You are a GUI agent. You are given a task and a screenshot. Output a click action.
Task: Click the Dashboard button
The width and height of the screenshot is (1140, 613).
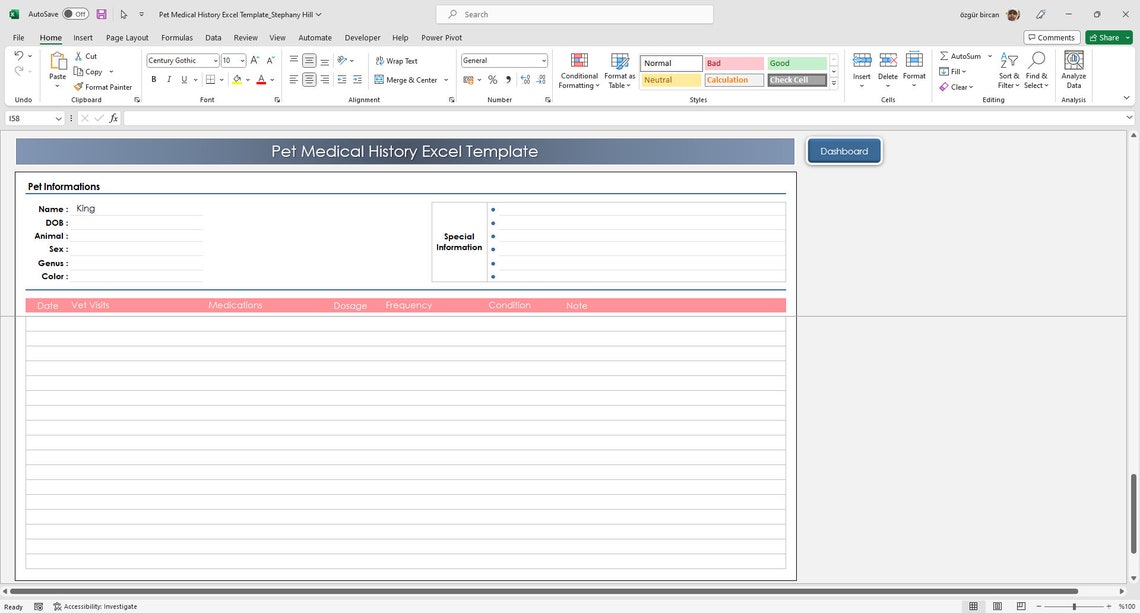pyautogui.click(x=843, y=151)
